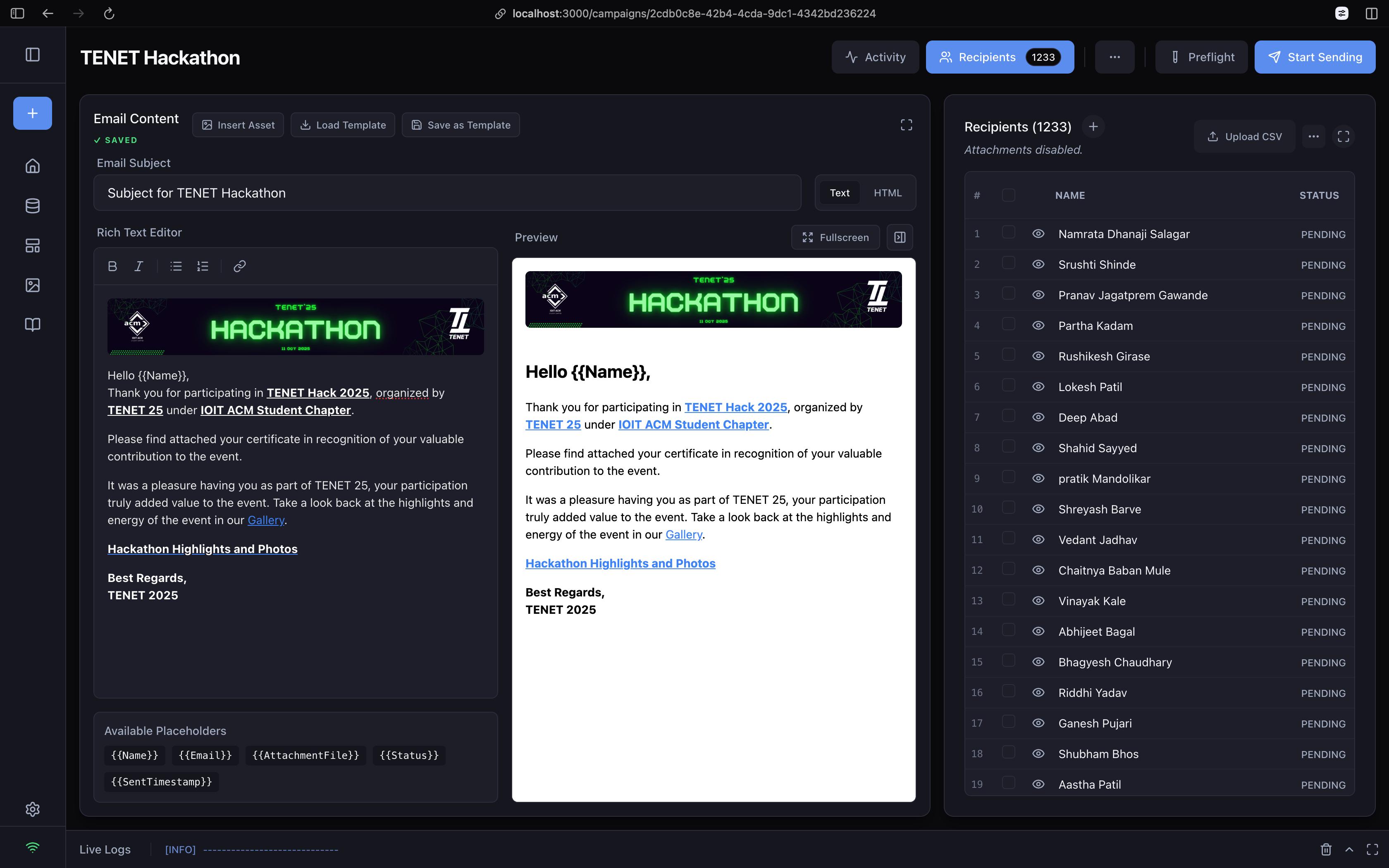
Task: Click the NAME column header
Action: point(1070,195)
